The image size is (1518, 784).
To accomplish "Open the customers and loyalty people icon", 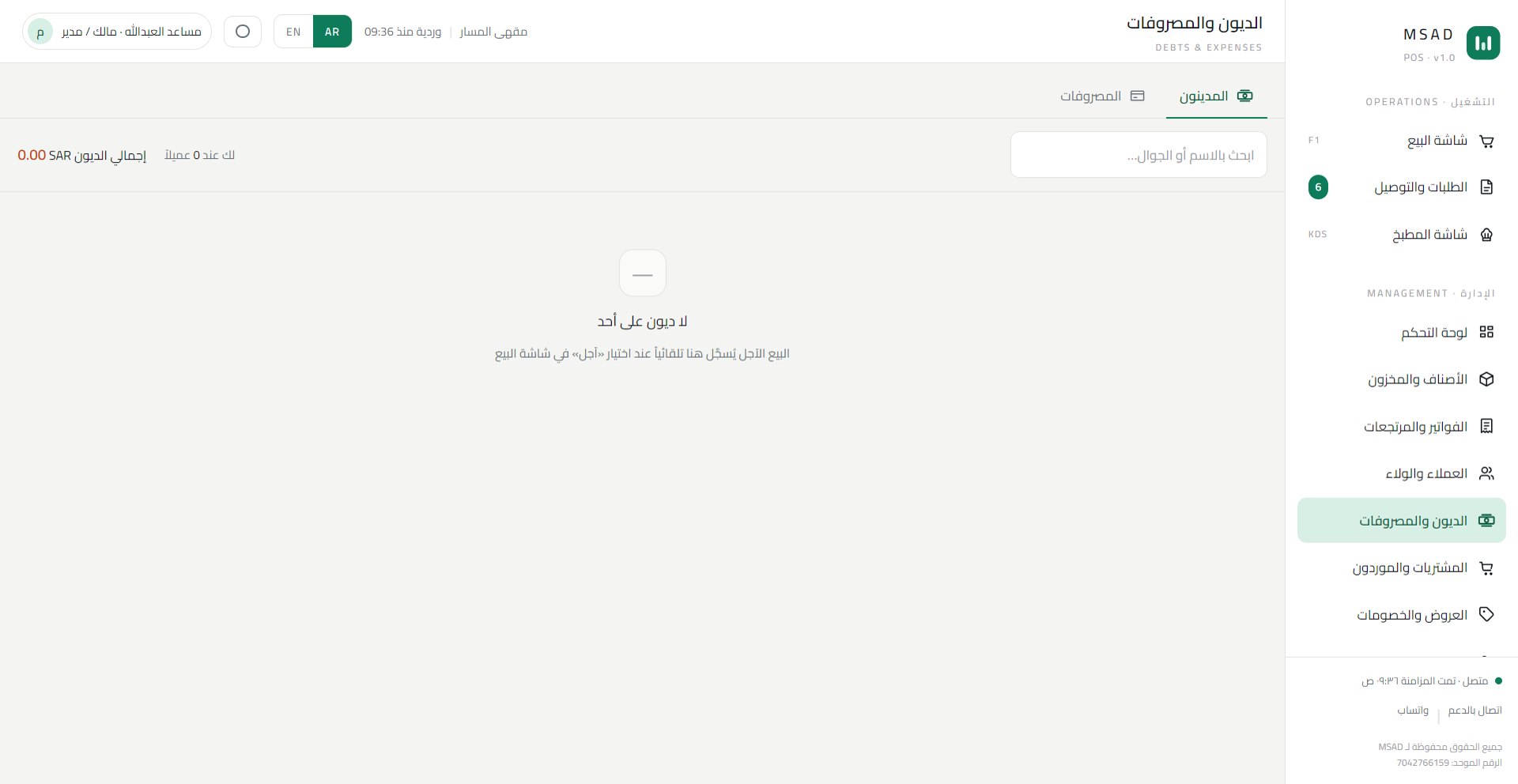I will [1486, 473].
